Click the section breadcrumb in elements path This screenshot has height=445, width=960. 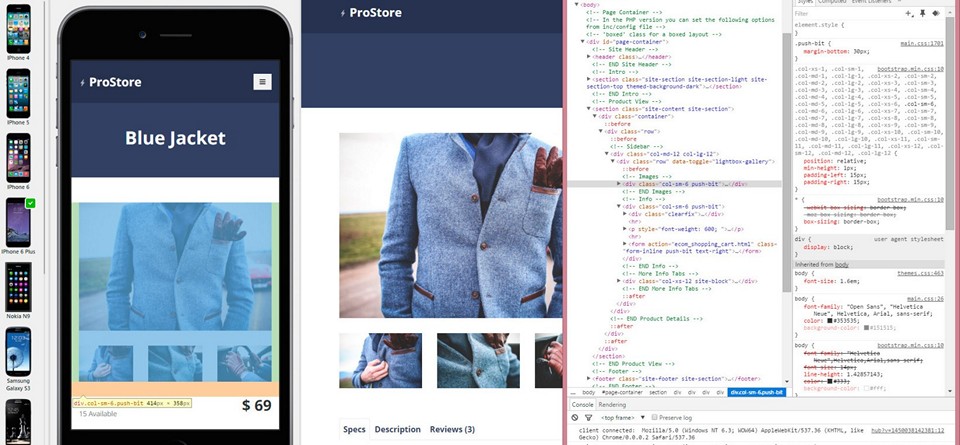click(x=658, y=392)
